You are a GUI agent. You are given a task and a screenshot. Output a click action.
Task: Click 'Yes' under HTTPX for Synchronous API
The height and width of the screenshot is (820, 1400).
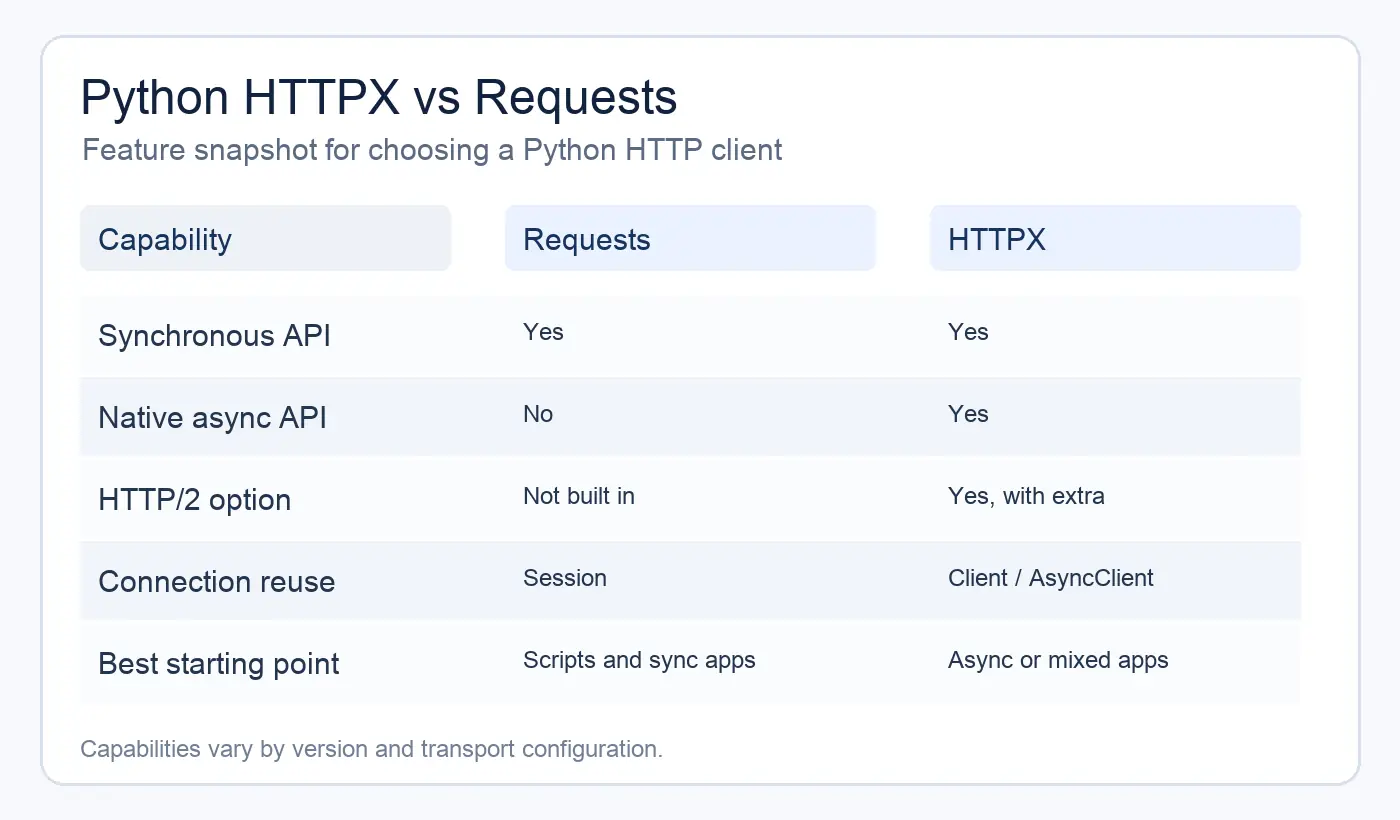coord(968,332)
